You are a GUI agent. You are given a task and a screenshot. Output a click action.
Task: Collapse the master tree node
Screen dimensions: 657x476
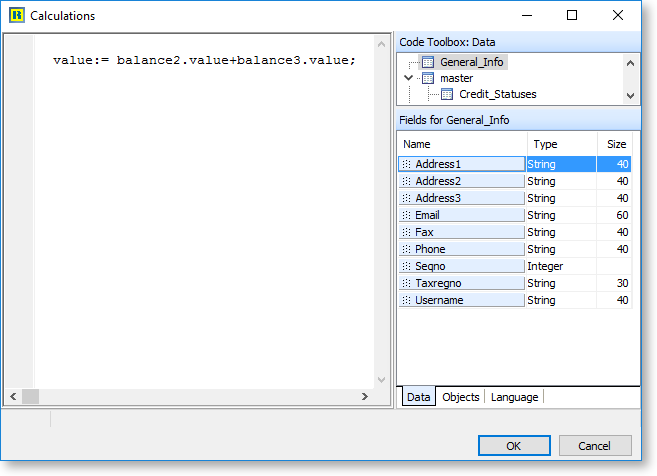pyautogui.click(x=408, y=78)
